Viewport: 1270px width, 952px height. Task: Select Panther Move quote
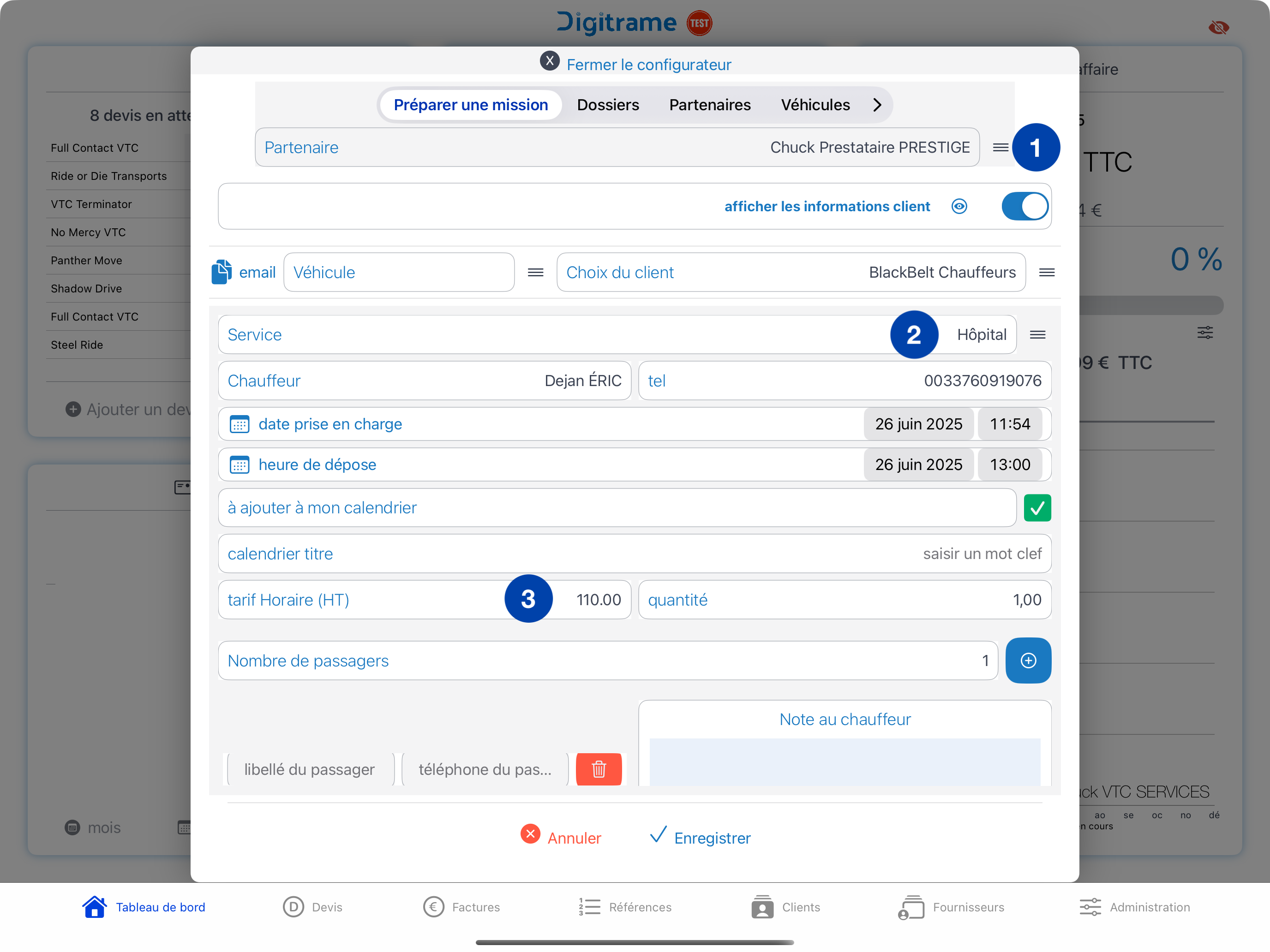click(x=86, y=261)
